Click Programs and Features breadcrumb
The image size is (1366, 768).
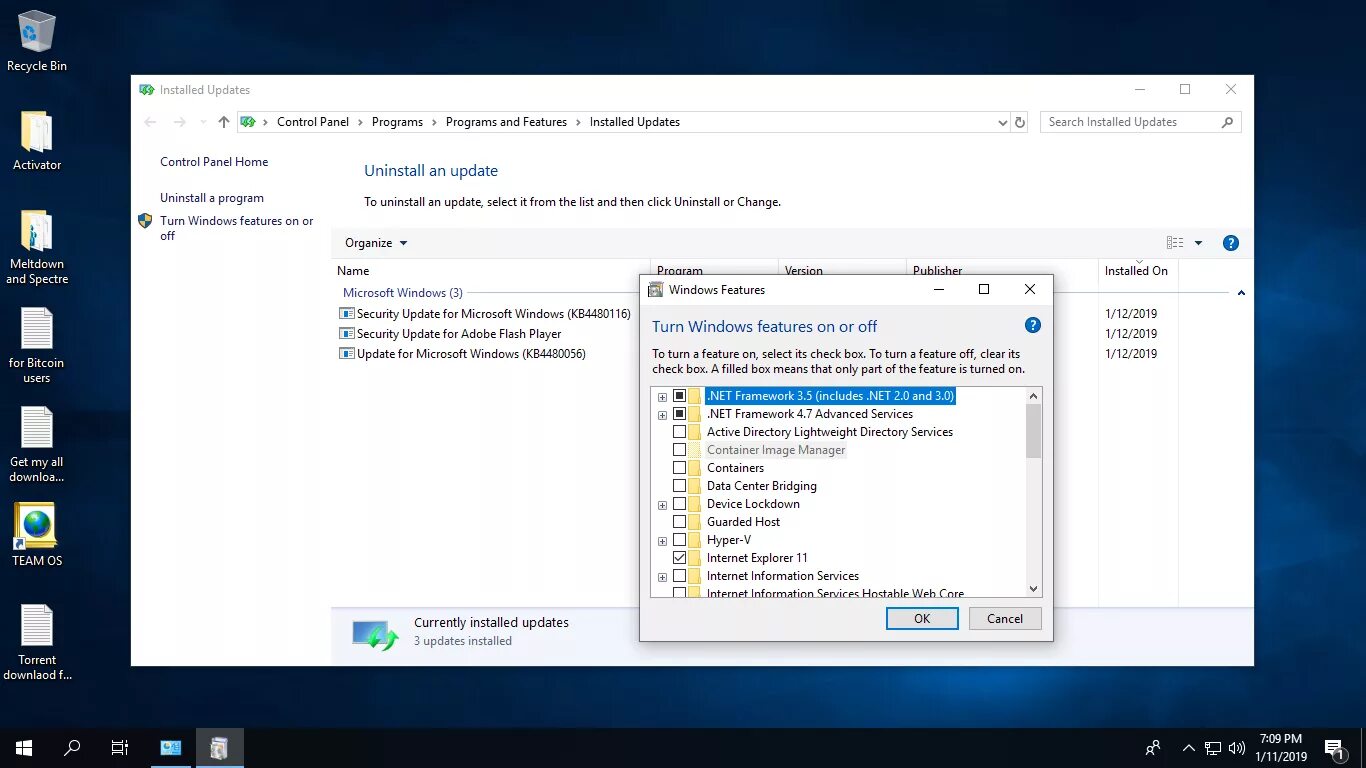pyautogui.click(x=506, y=122)
